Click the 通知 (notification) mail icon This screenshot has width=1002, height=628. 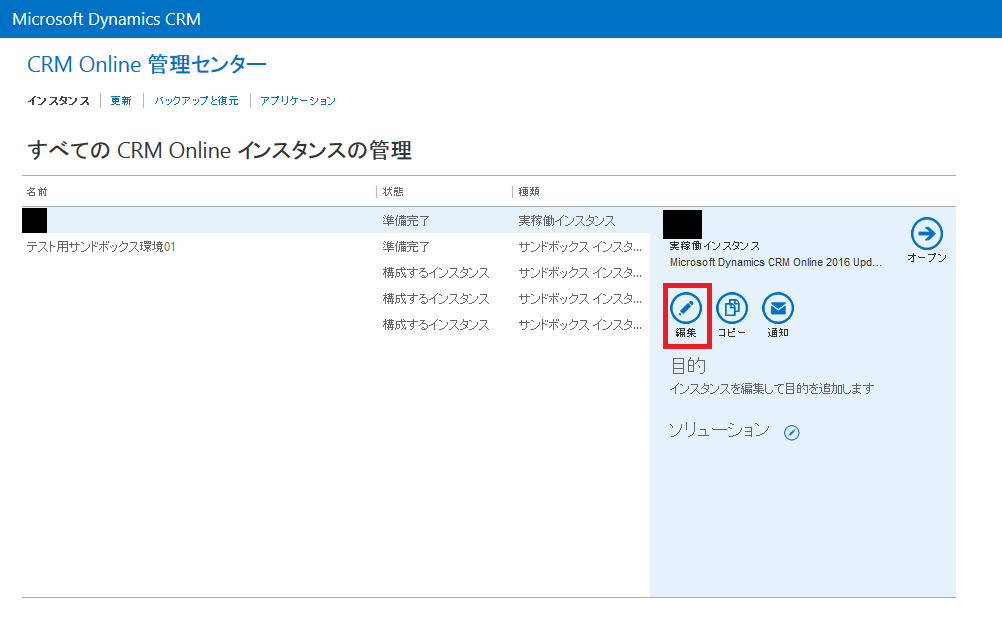(x=778, y=309)
